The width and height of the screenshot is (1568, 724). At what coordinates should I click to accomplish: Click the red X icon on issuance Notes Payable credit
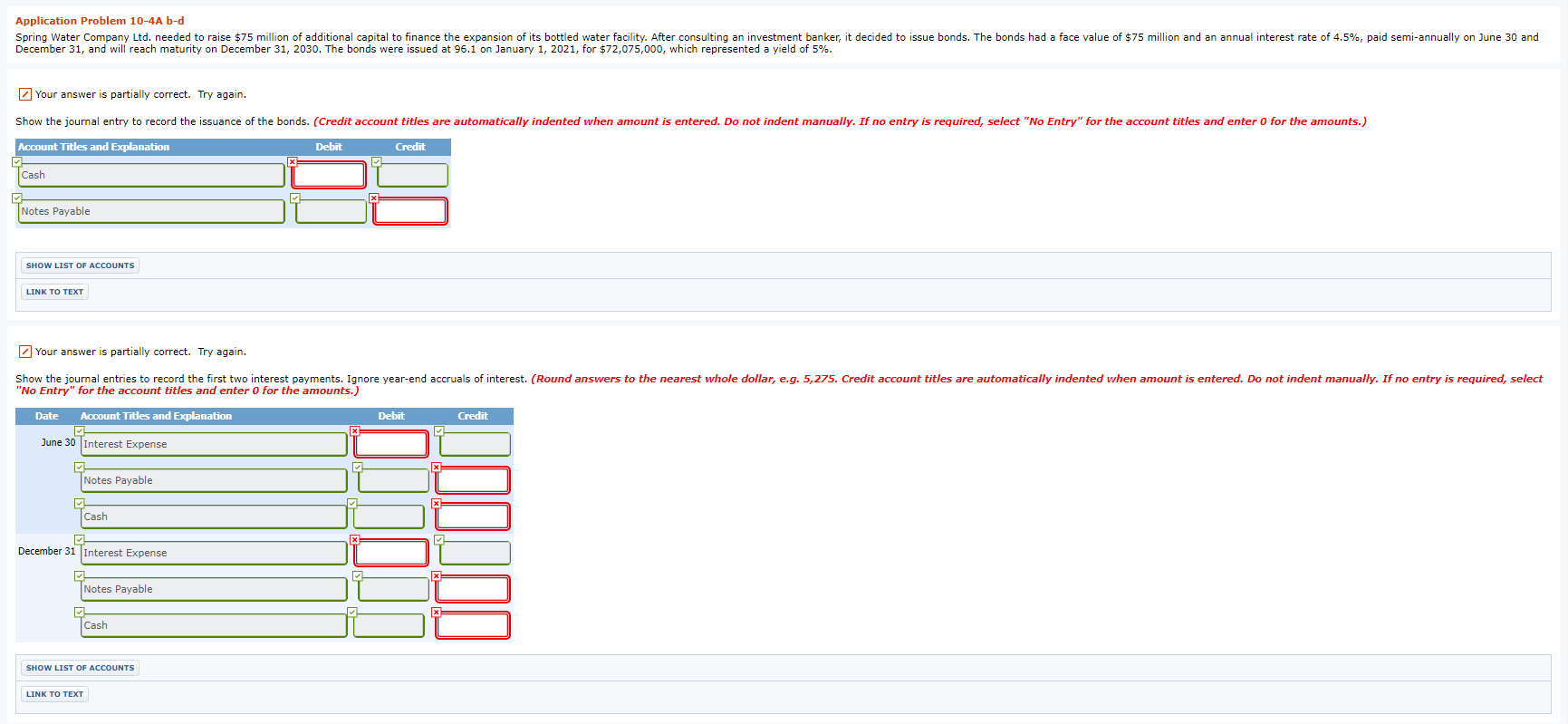(373, 198)
